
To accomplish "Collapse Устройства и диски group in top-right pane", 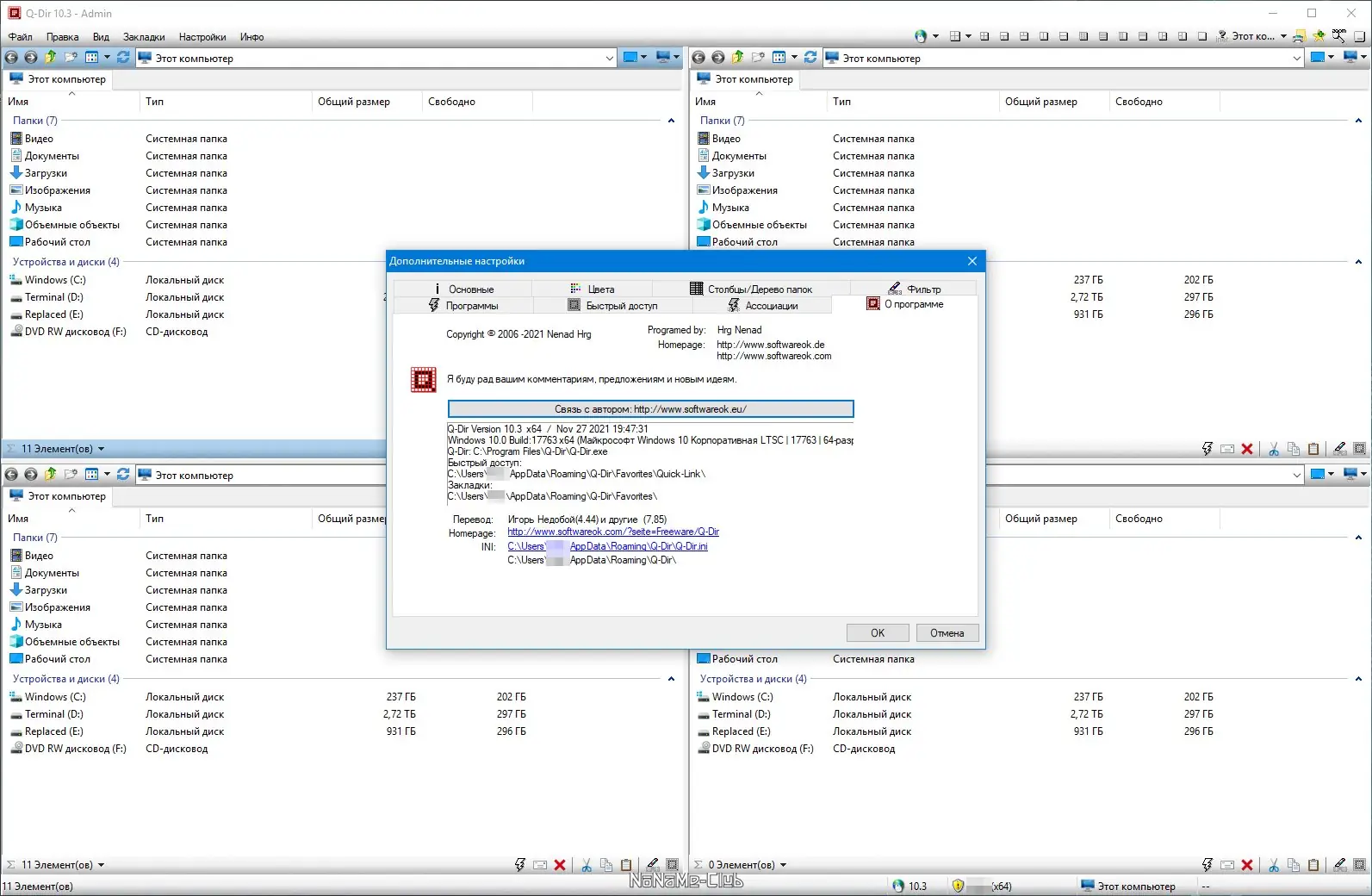I will coord(1358,262).
